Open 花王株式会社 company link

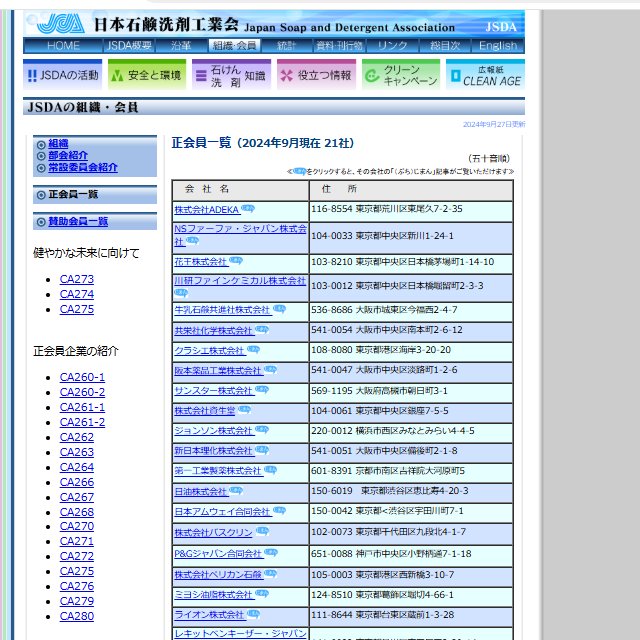[x=200, y=262]
